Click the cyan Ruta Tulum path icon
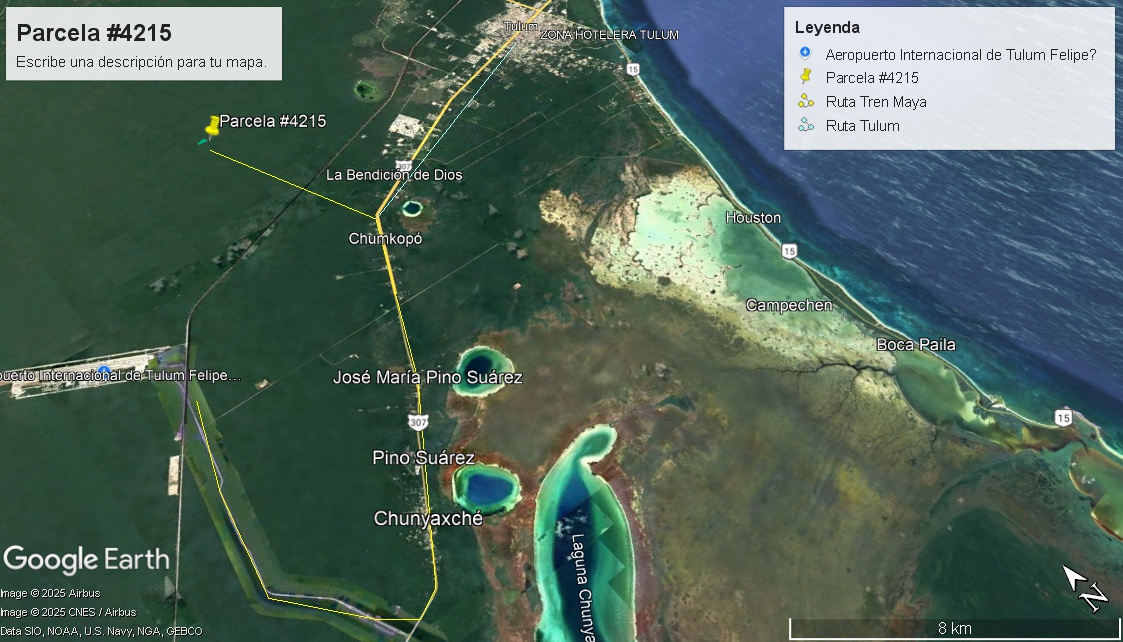 (x=805, y=125)
